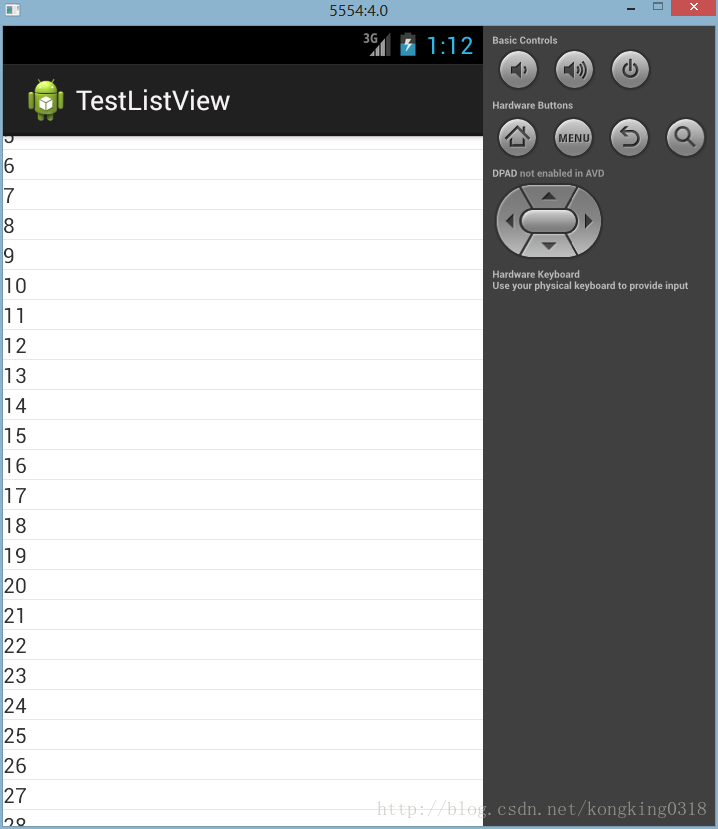This screenshot has height=829, width=718.
Task: Click the DPAD right arrow
Action: point(588,221)
